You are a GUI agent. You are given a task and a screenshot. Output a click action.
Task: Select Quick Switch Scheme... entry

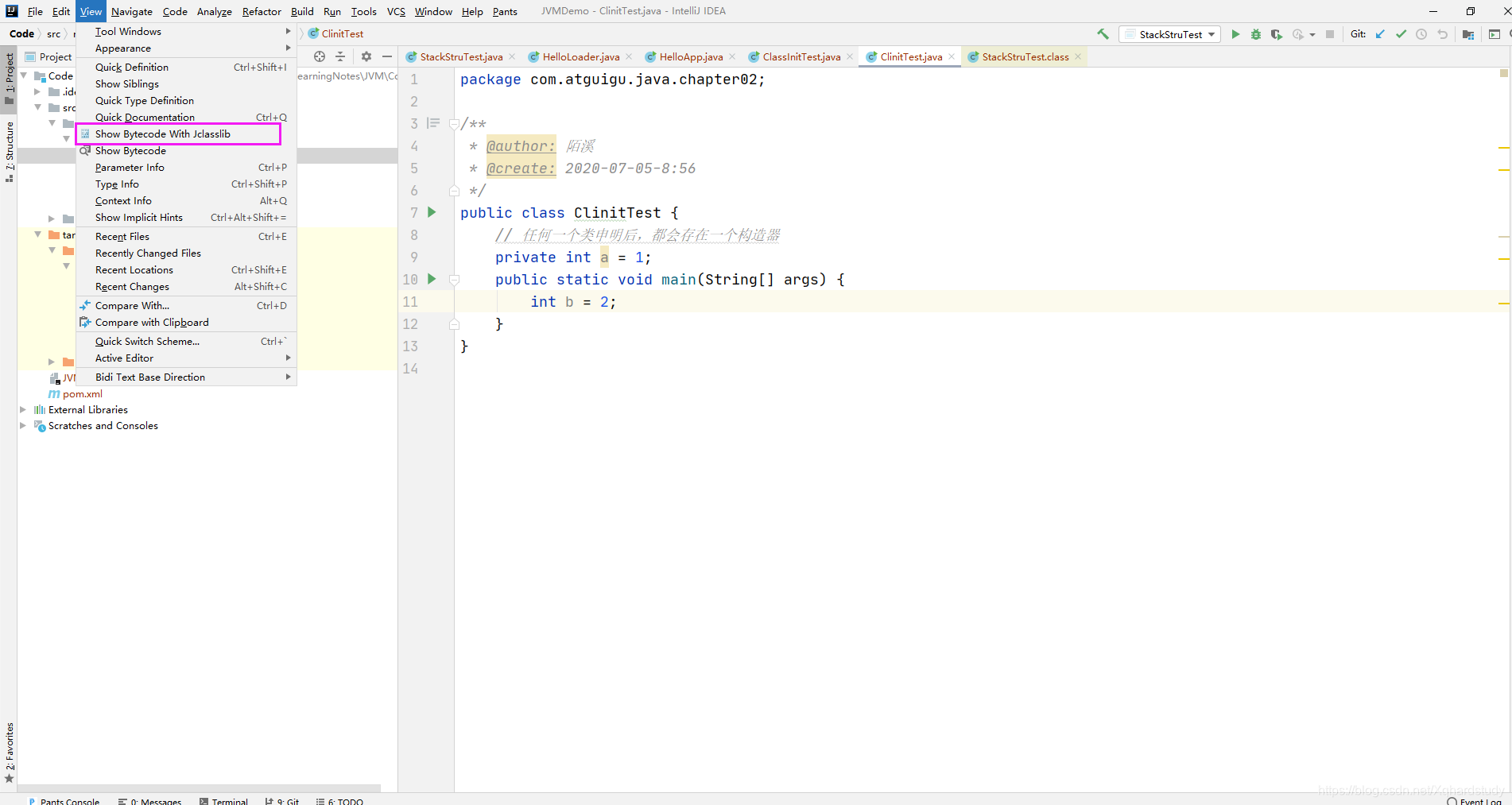[x=186, y=342]
